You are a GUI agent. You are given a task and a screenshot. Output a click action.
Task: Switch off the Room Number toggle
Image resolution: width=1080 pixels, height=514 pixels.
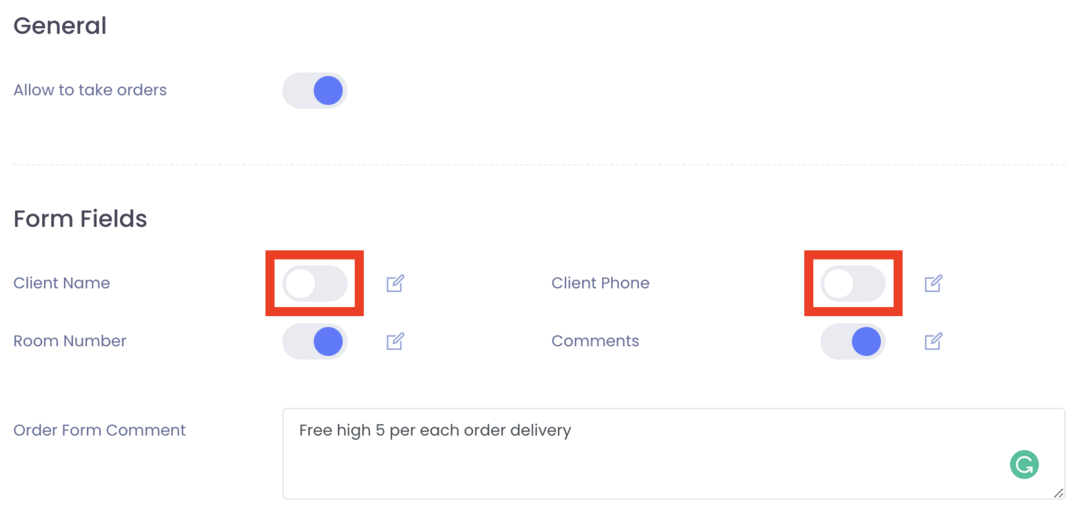[x=315, y=341]
